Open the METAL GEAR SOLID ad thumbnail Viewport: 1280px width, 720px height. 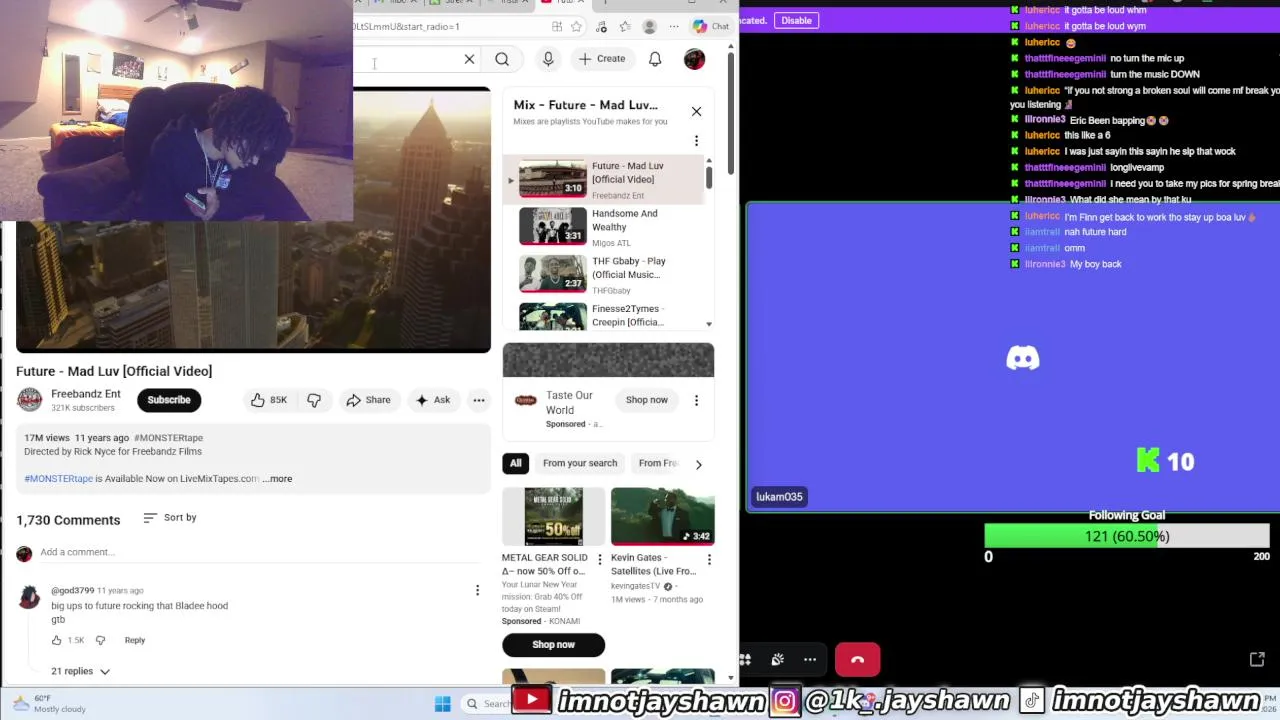tap(554, 516)
